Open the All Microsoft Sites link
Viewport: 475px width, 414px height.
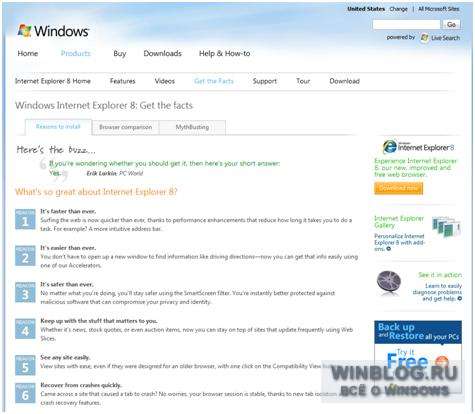[x=439, y=9]
